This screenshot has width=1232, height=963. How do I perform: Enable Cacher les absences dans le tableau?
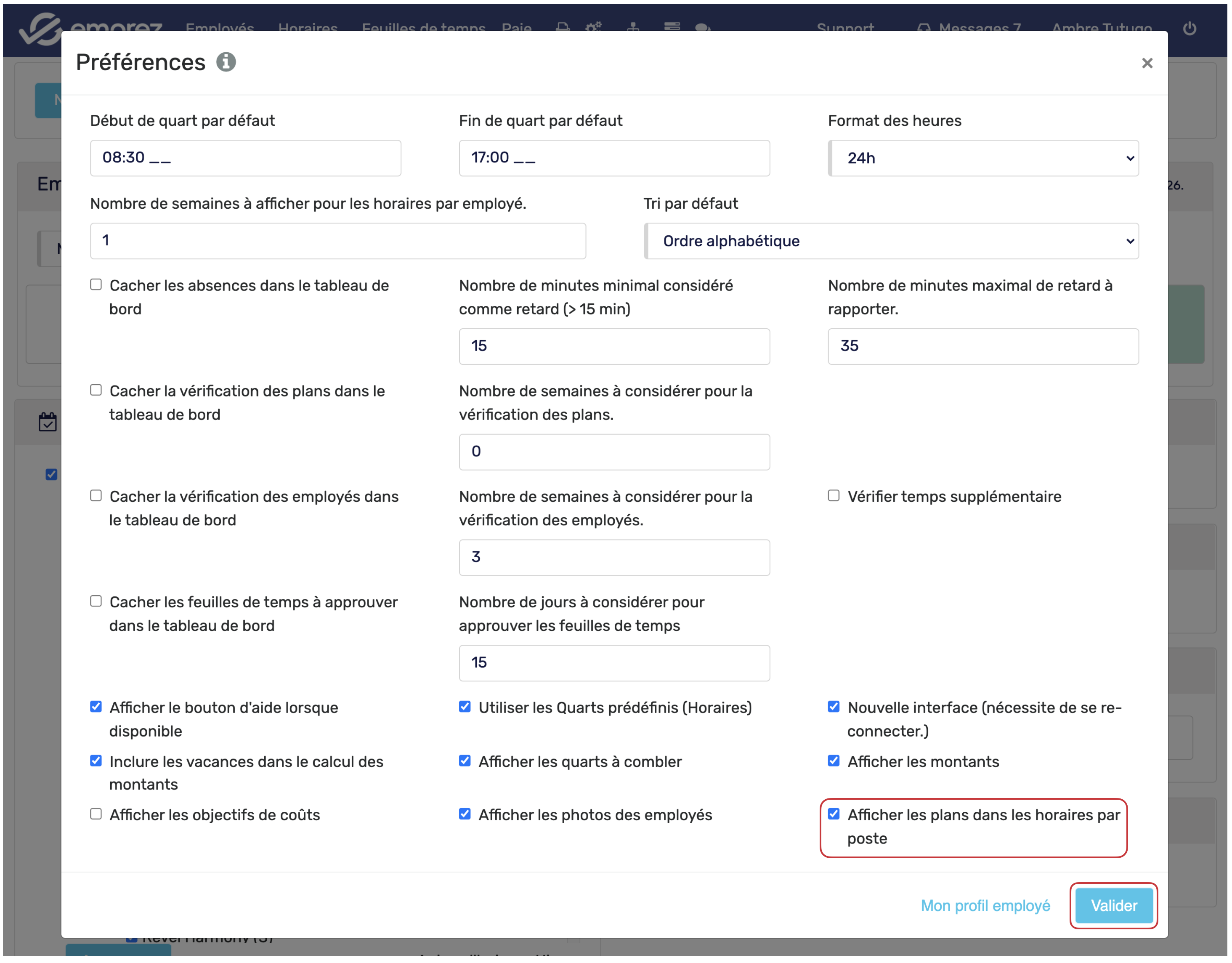[96, 285]
